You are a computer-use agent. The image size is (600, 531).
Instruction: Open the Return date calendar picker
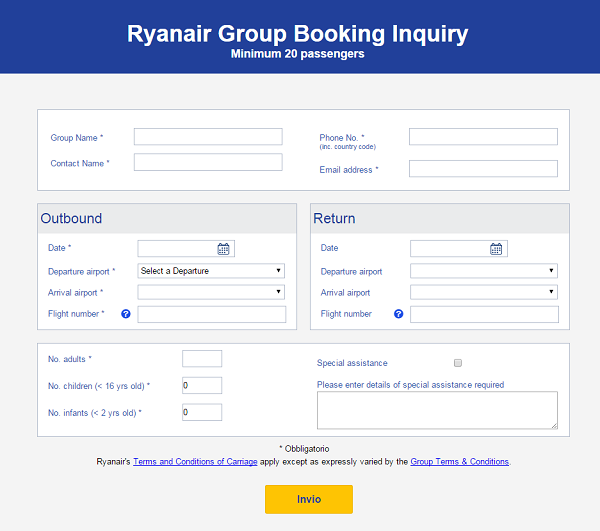click(x=496, y=249)
